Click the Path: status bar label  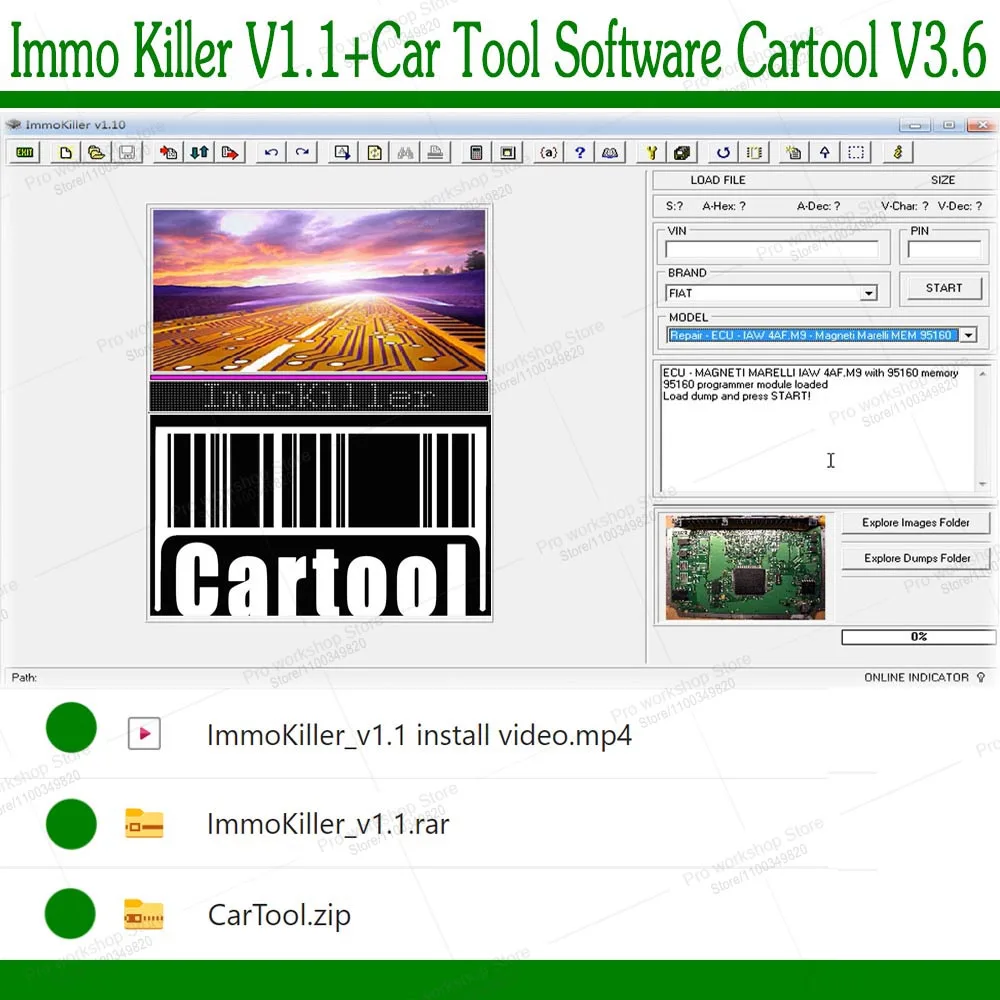[24, 677]
